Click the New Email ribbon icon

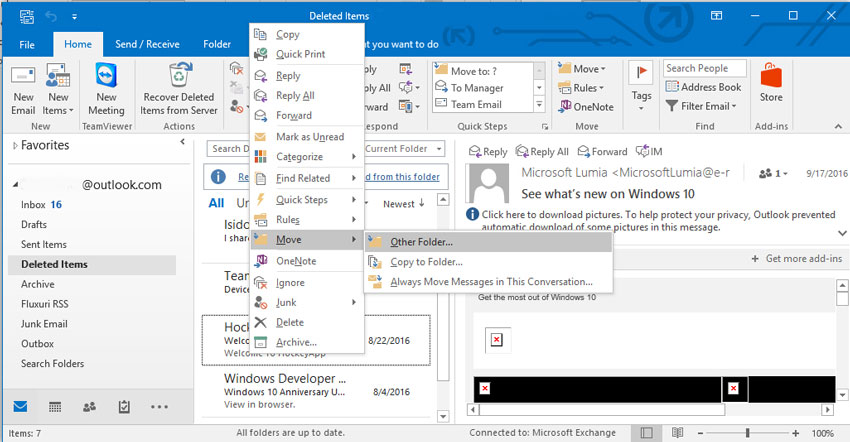coord(23,90)
